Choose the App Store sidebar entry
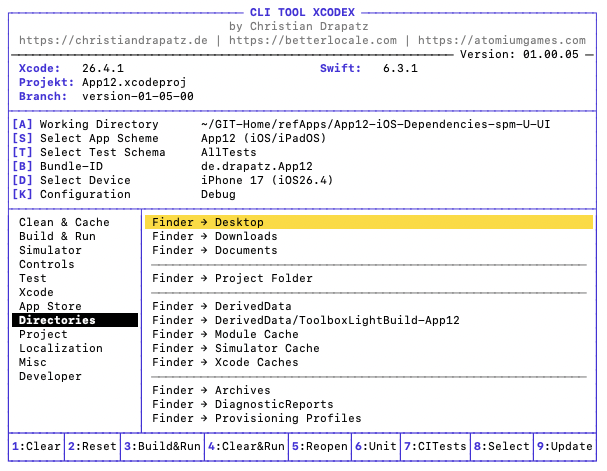 pos(50,306)
